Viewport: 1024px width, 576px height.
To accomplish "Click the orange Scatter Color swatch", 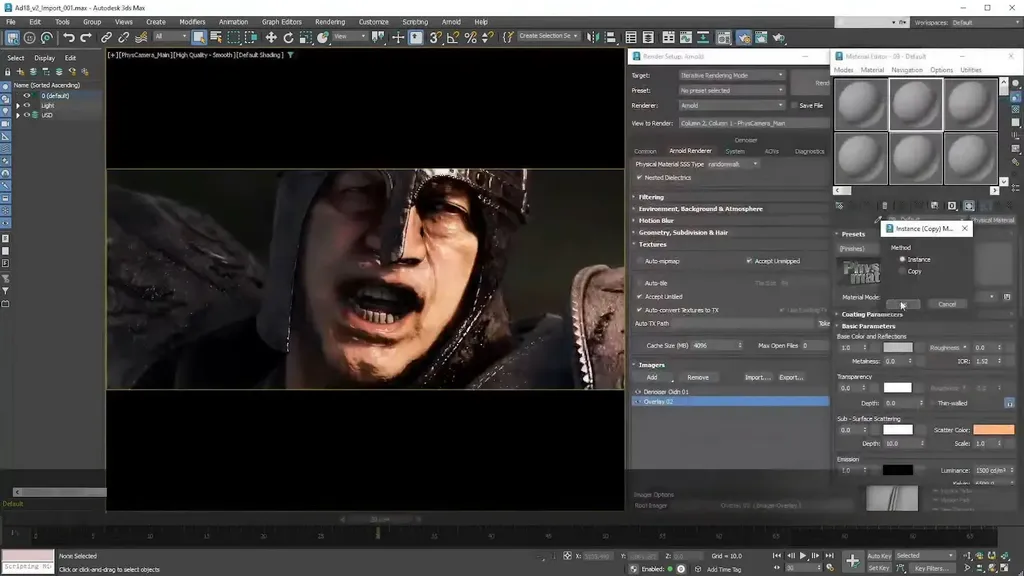I will tap(993, 430).
